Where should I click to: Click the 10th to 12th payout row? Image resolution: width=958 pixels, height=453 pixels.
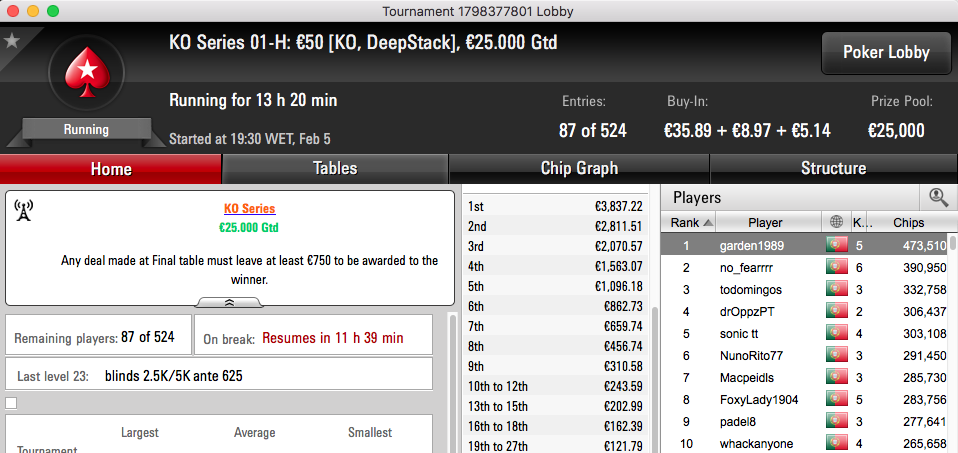tap(555, 386)
